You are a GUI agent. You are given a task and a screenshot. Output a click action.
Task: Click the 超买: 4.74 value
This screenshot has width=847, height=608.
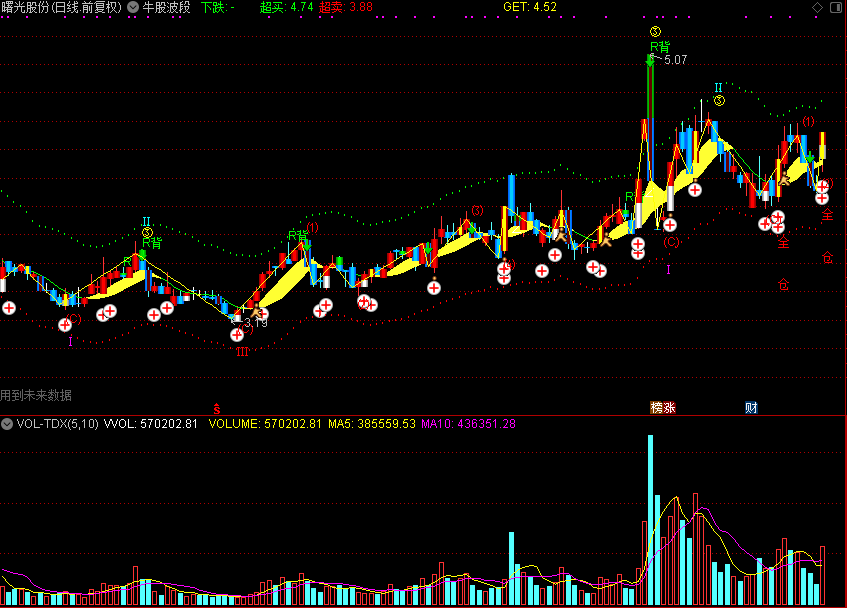click(286, 7)
